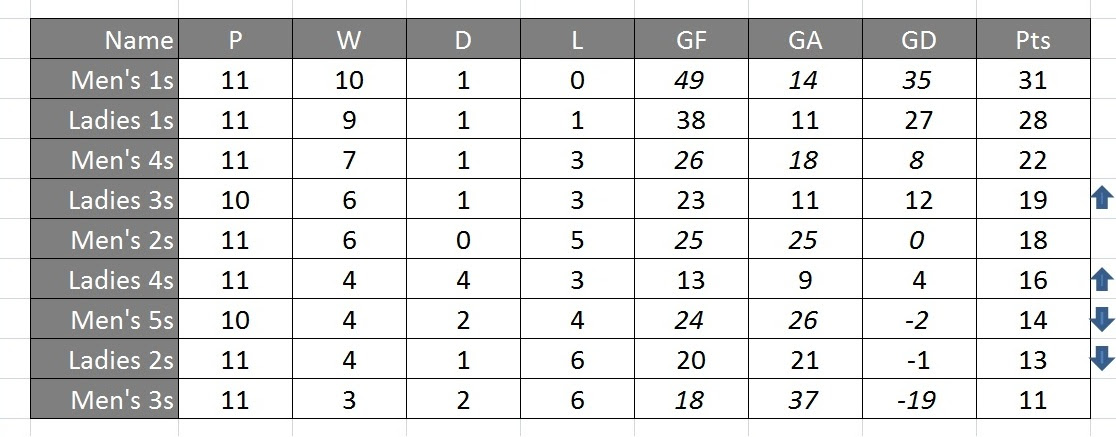The height and width of the screenshot is (437, 1116).
Task: Select the Name header cell
Action: (x=105, y=39)
